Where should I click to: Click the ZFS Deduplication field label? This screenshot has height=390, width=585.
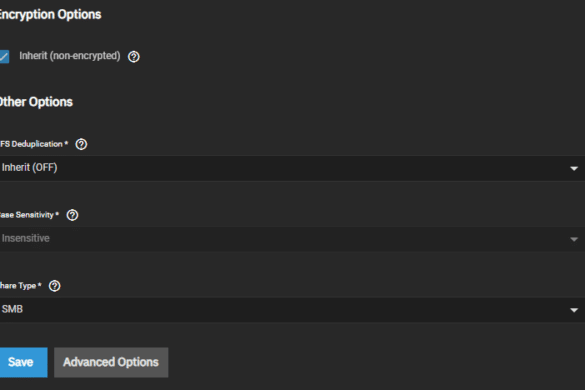pos(34,144)
